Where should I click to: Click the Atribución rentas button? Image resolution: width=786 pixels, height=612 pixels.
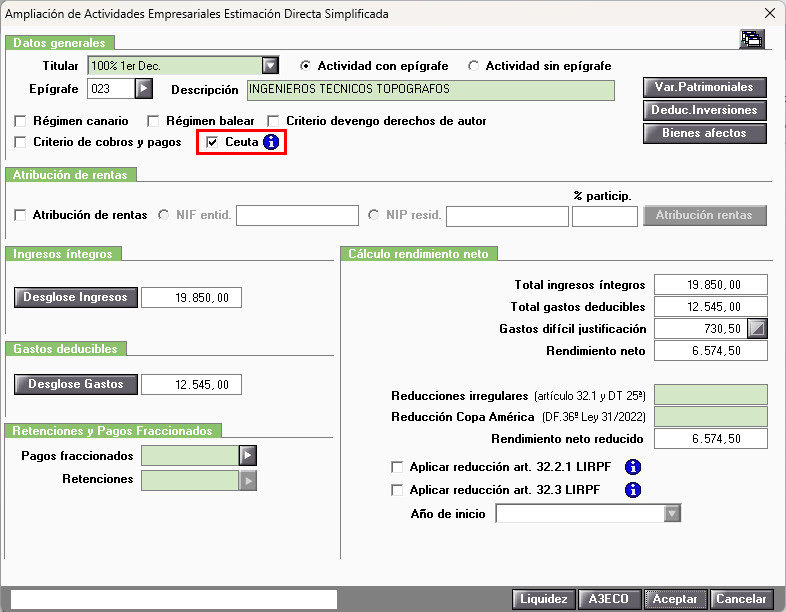coord(704,216)
